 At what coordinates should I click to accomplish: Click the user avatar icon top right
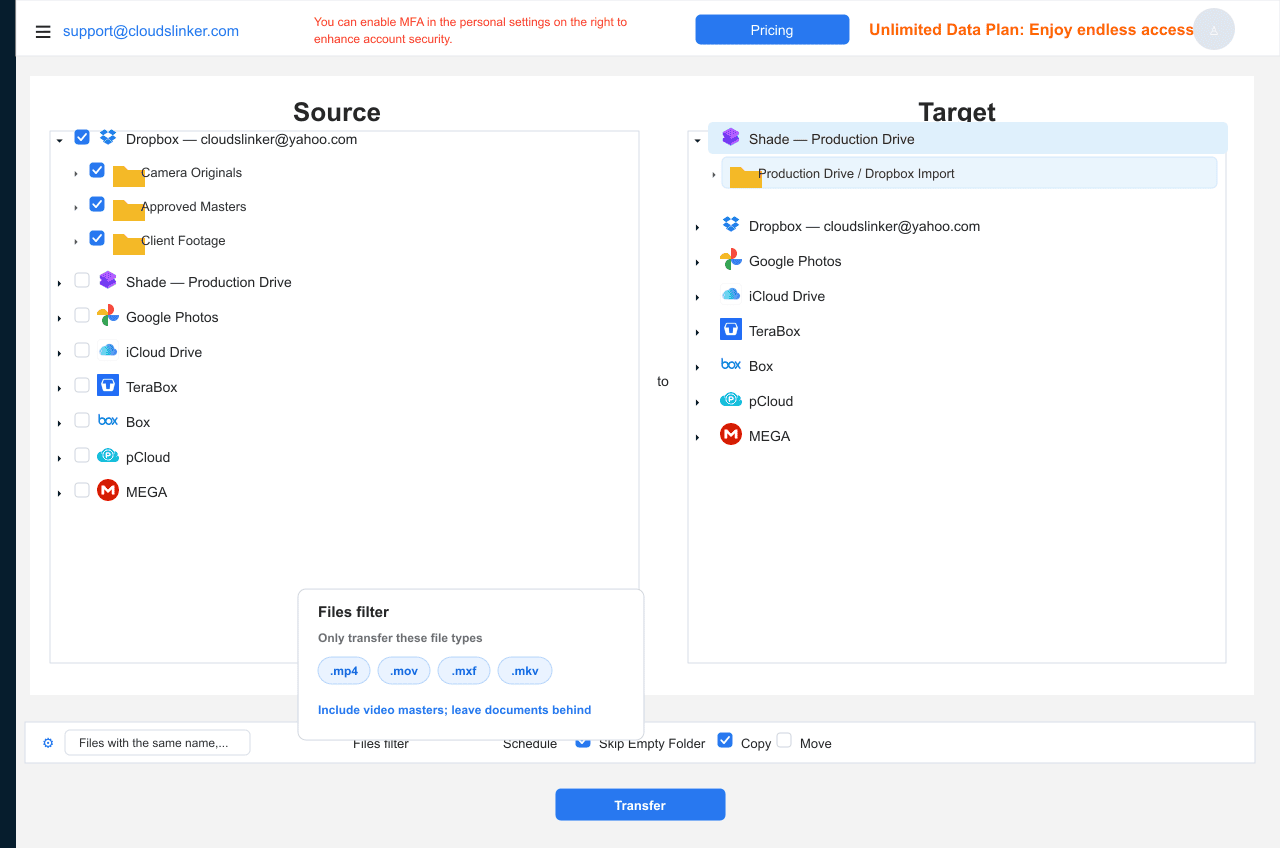[x=1214, y=30]
